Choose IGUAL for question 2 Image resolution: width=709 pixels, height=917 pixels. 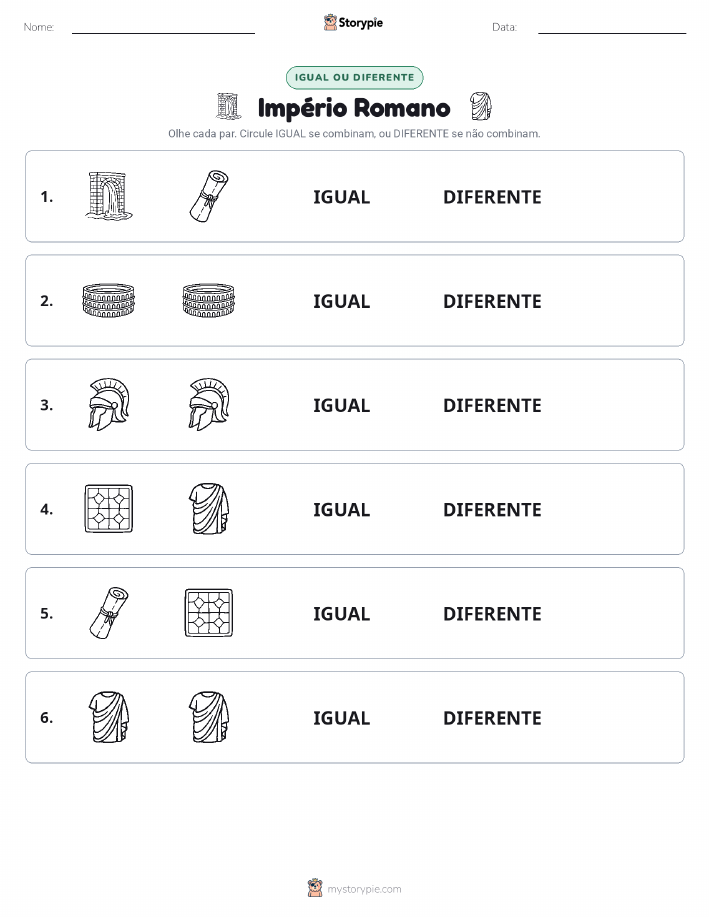(342, 301)
